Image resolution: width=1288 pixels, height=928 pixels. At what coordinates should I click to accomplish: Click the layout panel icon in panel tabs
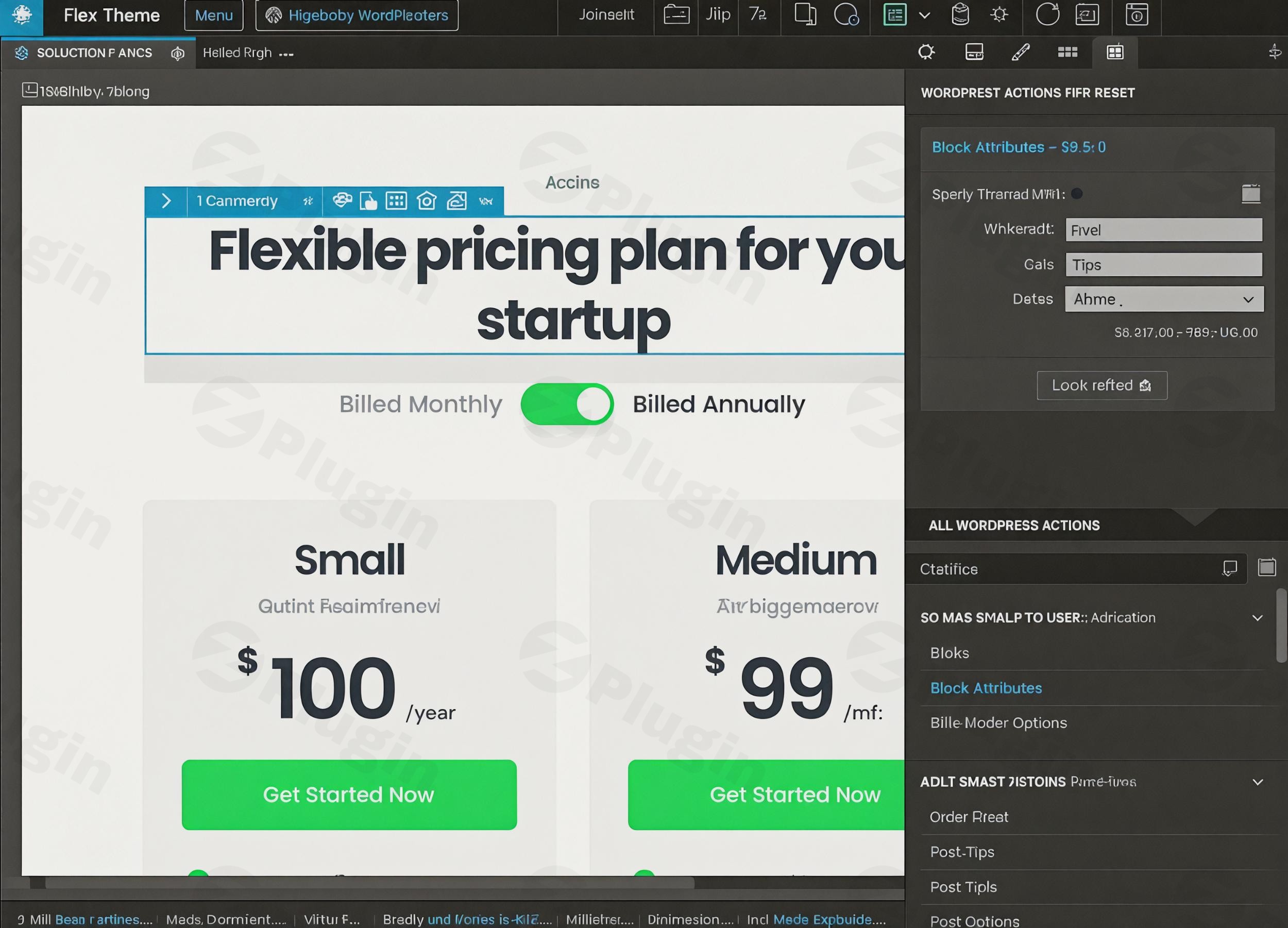point(974,52)
